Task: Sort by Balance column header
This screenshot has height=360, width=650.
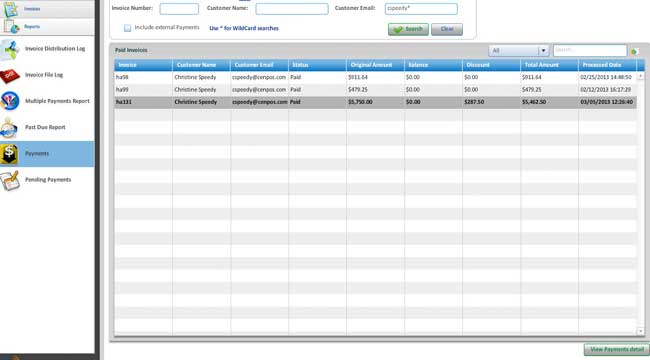Action: point(434,65)
